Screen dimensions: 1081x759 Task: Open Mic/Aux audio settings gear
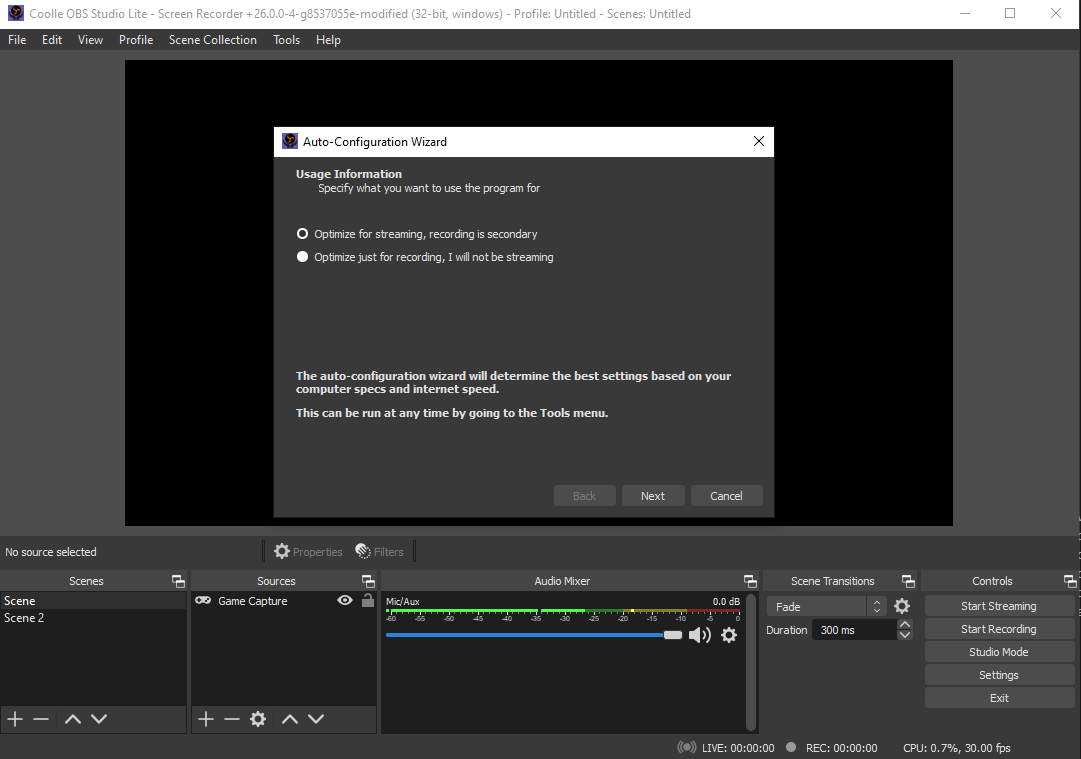[x=729, y=635]
